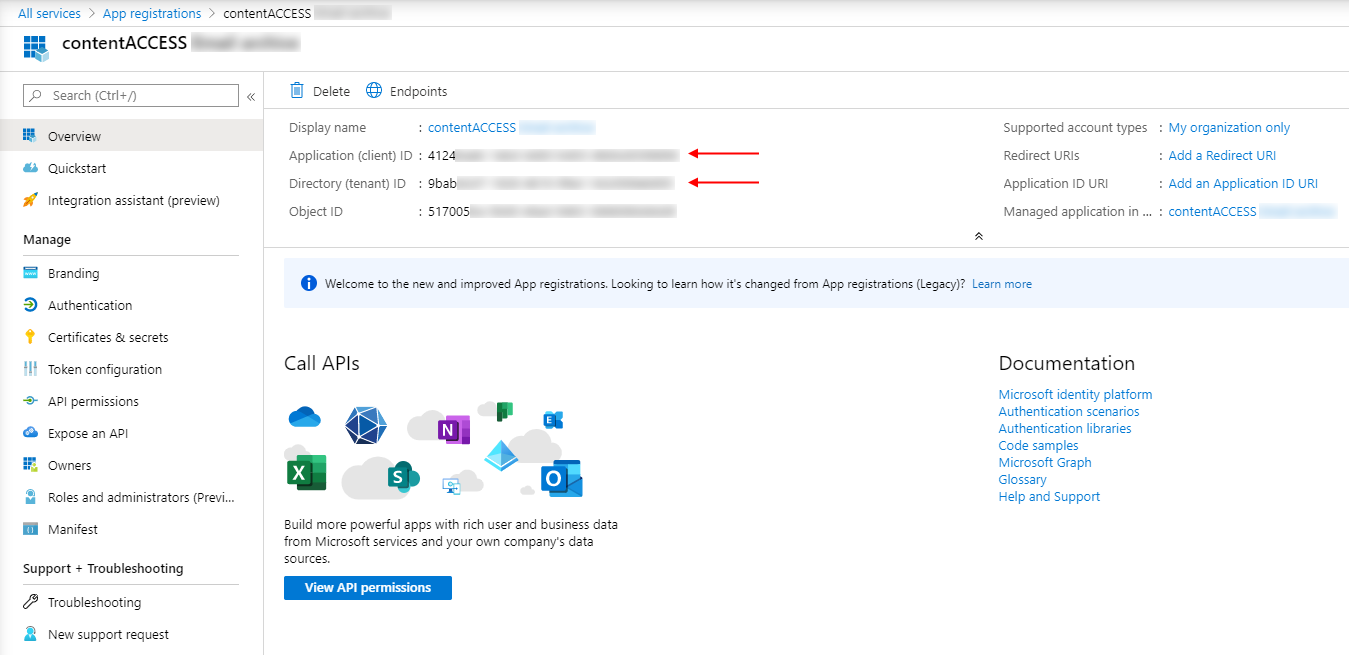Click the Outlook icon in Call APIs

point(561,479)
